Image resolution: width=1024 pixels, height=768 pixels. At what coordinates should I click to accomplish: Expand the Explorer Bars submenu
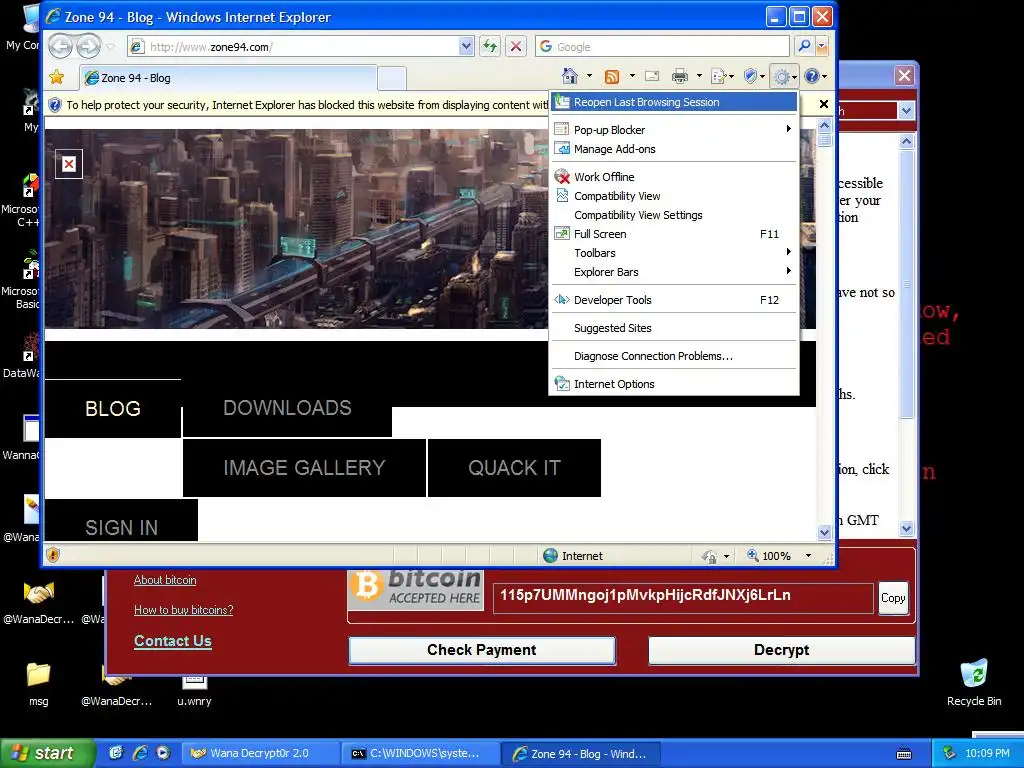click(674, 272)
